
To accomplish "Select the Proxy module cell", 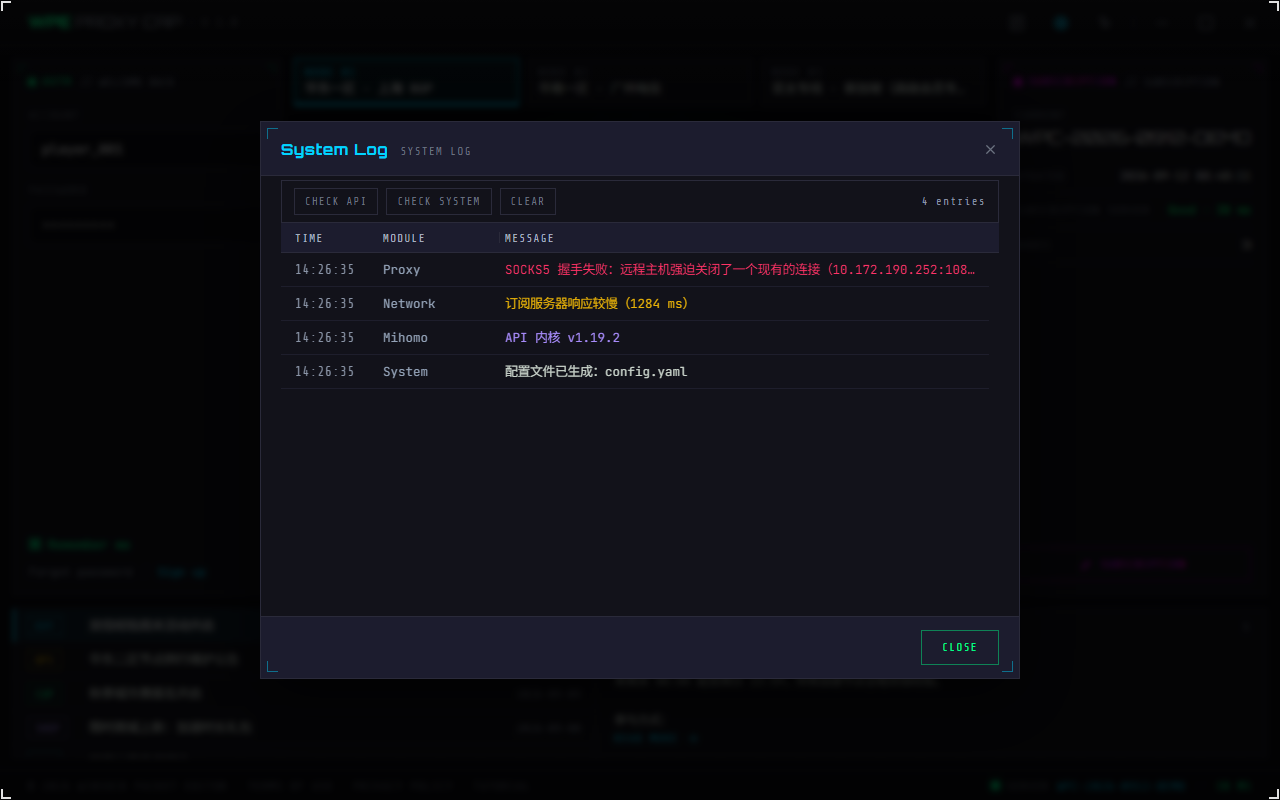I will coord(402,270).
